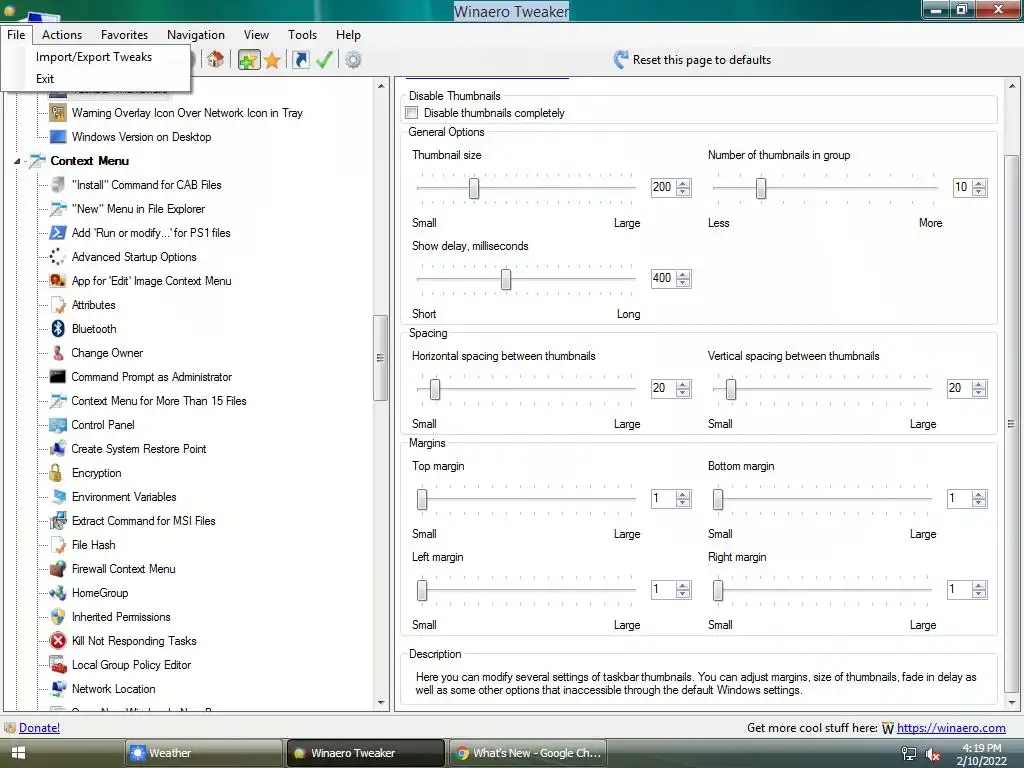Click the Thumbnail size value field showing 200
Image resolution: width=1024 pixels, height=768 pixels.
click(663, 187)
